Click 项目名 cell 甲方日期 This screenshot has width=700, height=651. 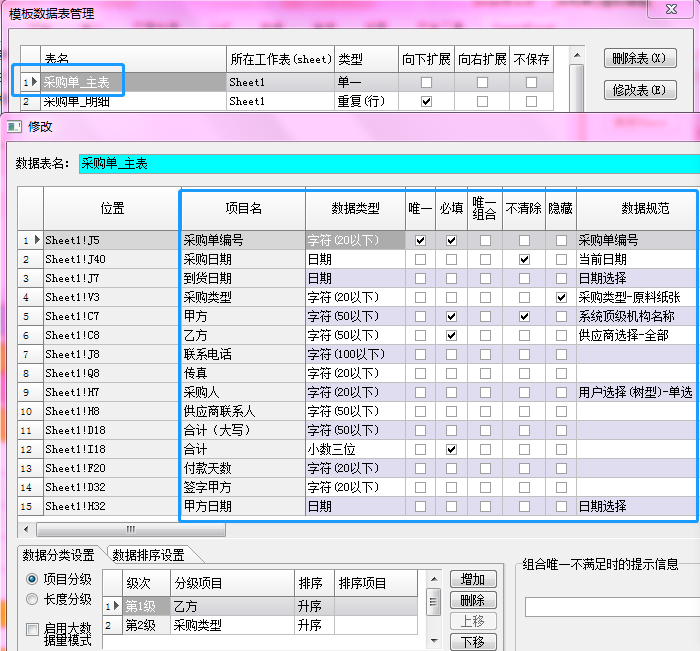click(243, 506)
